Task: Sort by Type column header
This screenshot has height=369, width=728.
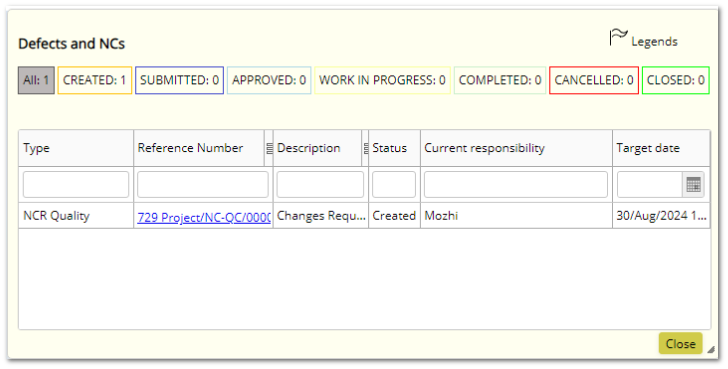Action: coord(76,148)
